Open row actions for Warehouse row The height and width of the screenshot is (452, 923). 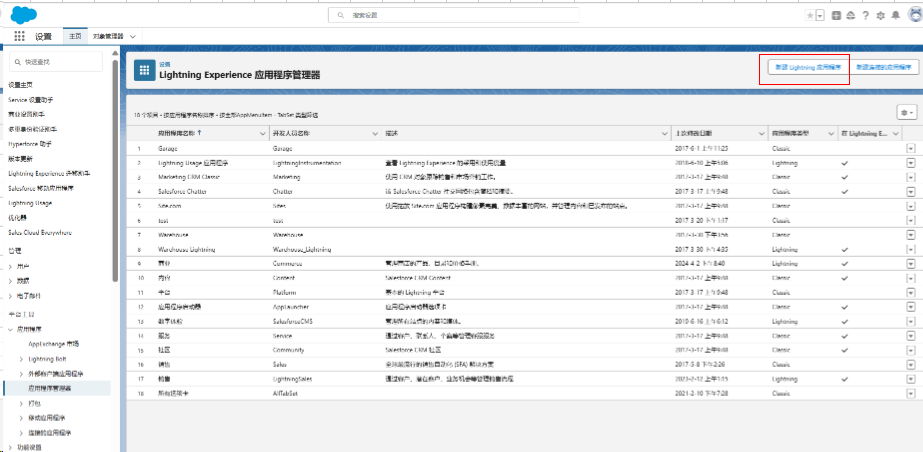tap(911, 235)
